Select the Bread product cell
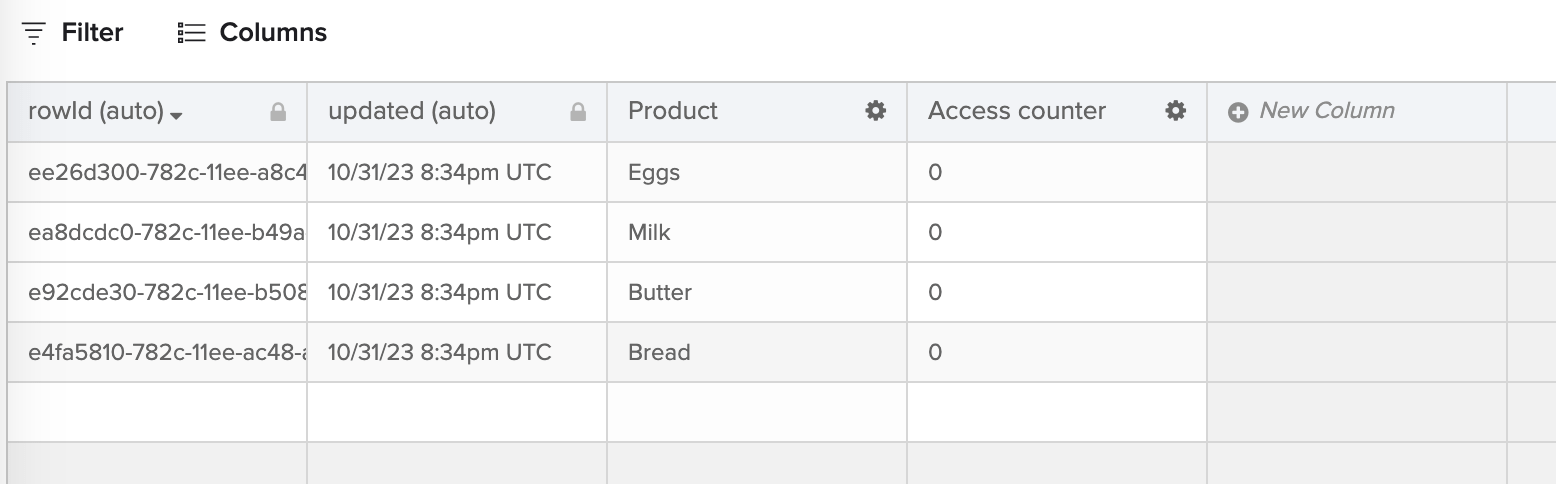Image resolution: width=1556 pixels, height=484 pixels. tap(659, 352)
